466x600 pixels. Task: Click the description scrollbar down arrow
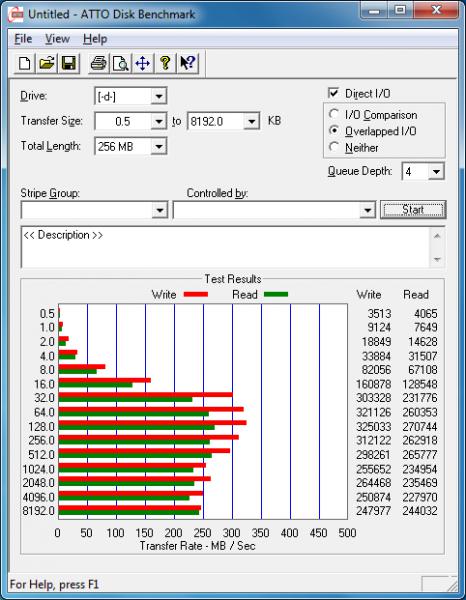tap(437, 259)
